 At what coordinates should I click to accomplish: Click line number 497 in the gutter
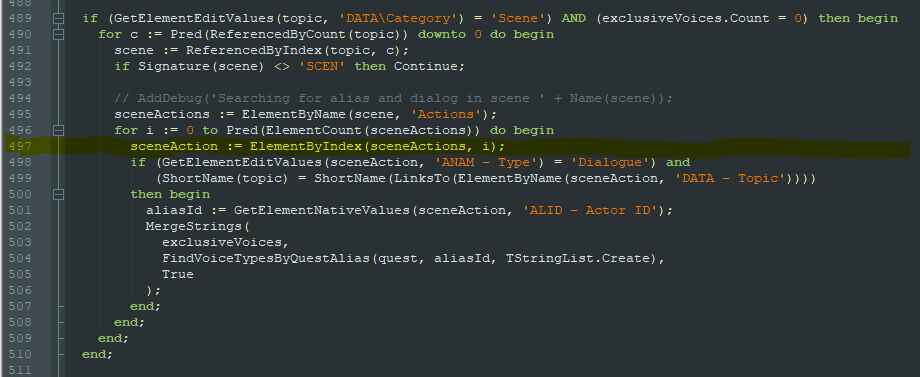point(21,146)
